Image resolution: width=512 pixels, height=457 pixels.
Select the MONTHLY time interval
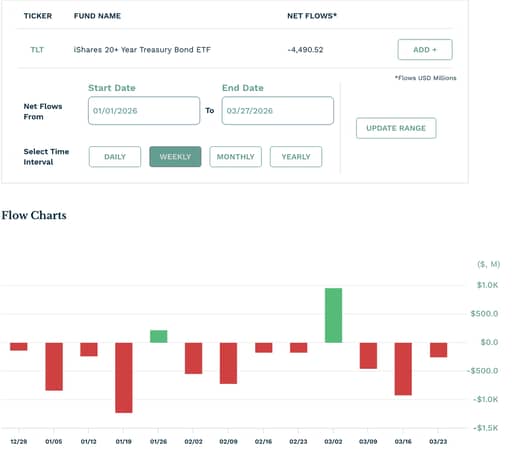(236, 157)
